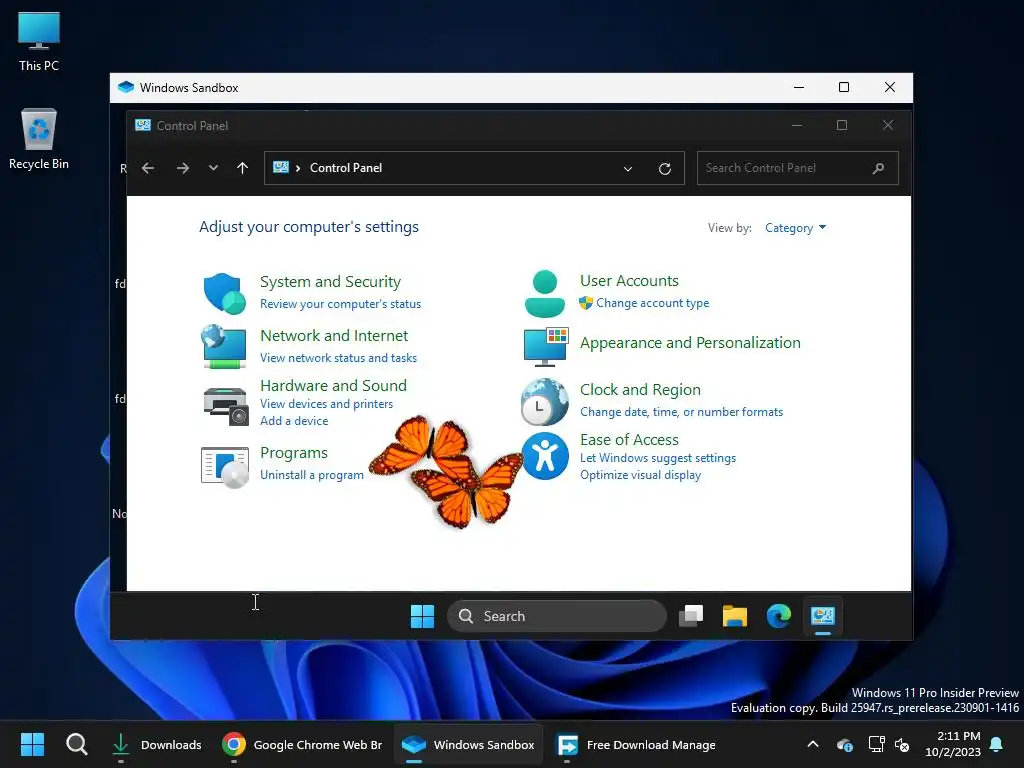1024x768 pixels.
Task: Open the User Accounts person icon
Action: (x=545, y=294)
